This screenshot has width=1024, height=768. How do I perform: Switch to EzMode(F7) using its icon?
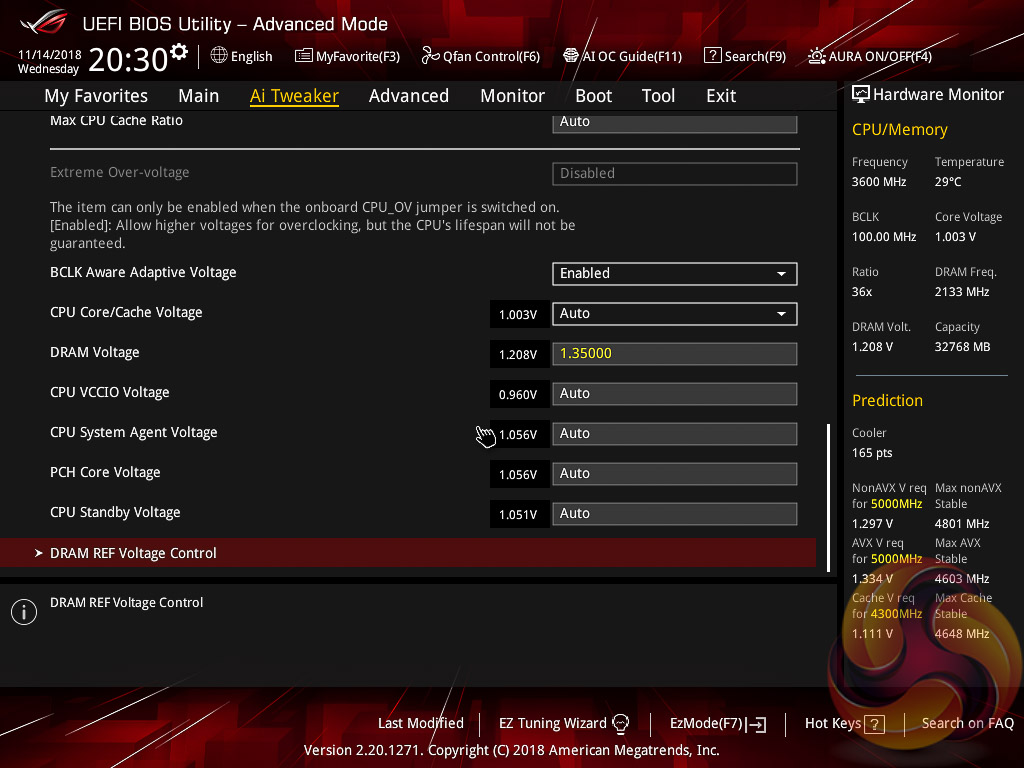[758, 724]
